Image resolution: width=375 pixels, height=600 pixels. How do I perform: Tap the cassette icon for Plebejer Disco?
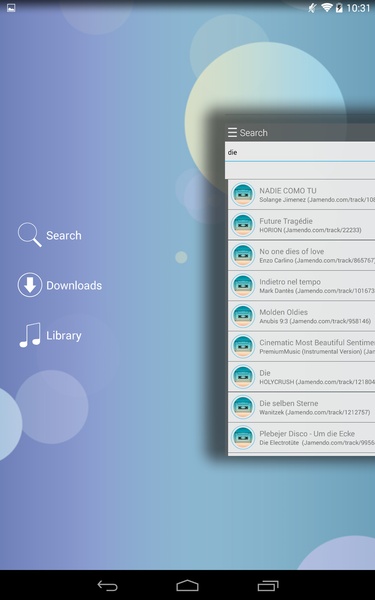tap(243, 437)
